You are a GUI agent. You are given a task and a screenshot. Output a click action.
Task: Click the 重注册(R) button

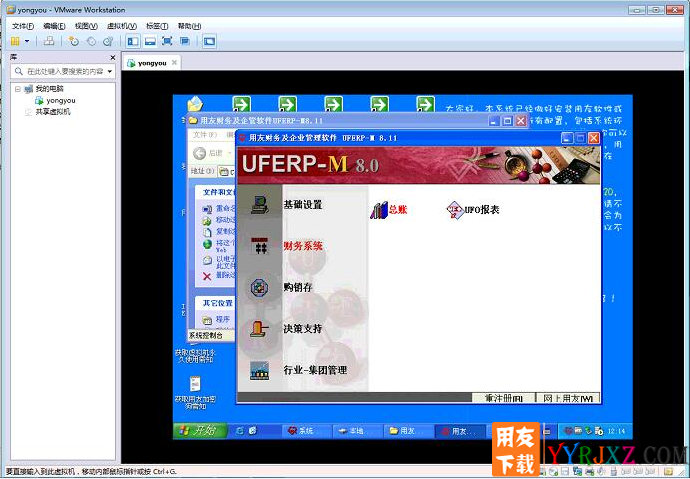click(x=503, y=398)
